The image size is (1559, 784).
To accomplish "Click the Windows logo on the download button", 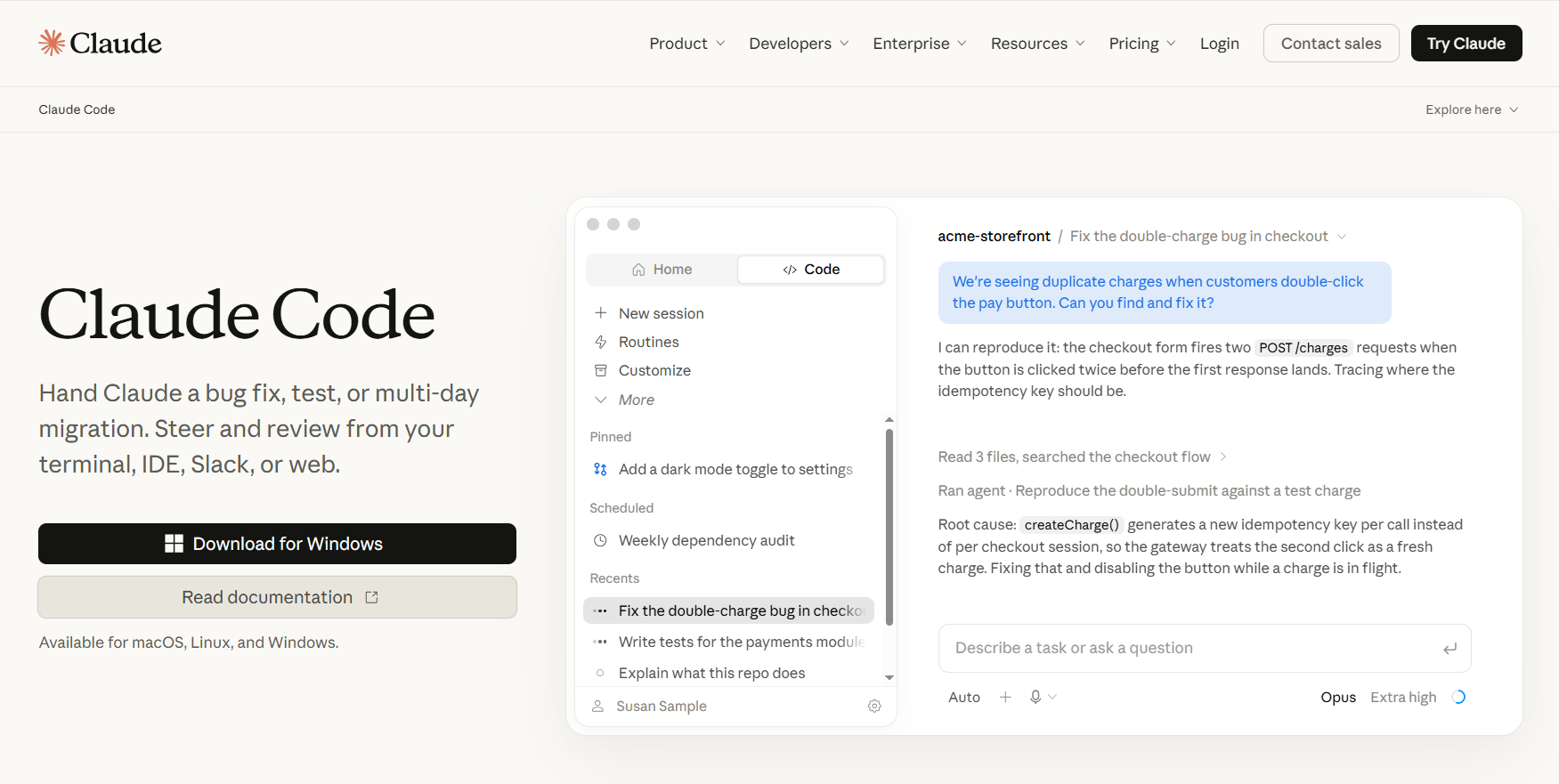I will click(x=175, y=544).
